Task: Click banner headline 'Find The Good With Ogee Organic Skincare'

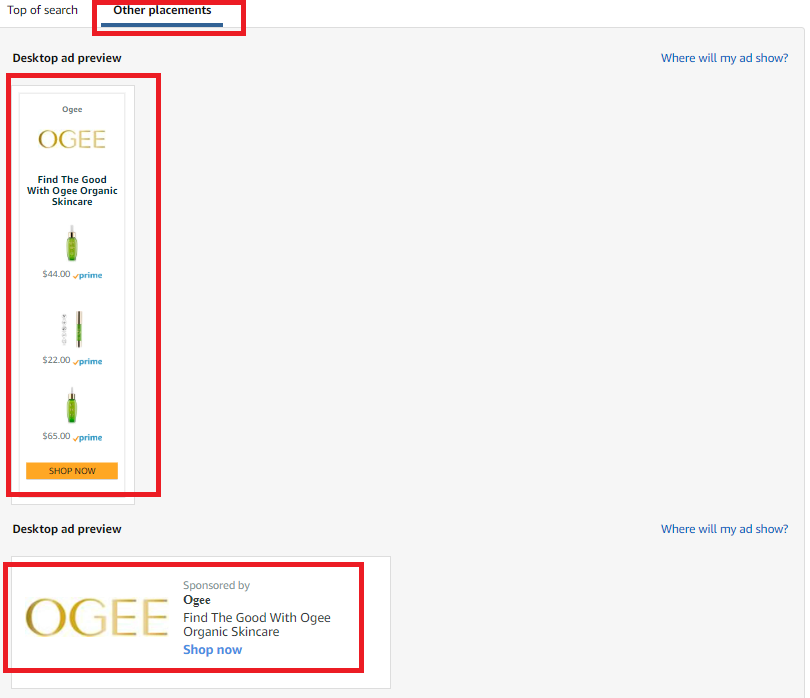Action: point(257,625)
